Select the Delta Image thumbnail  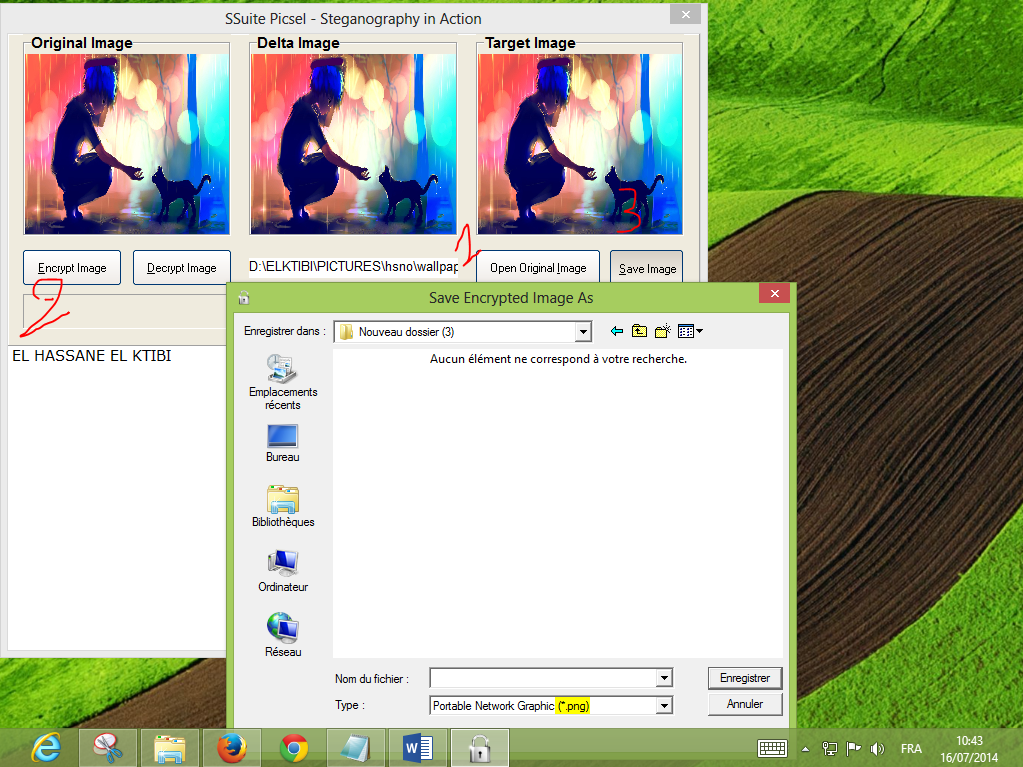click(353, 144)
